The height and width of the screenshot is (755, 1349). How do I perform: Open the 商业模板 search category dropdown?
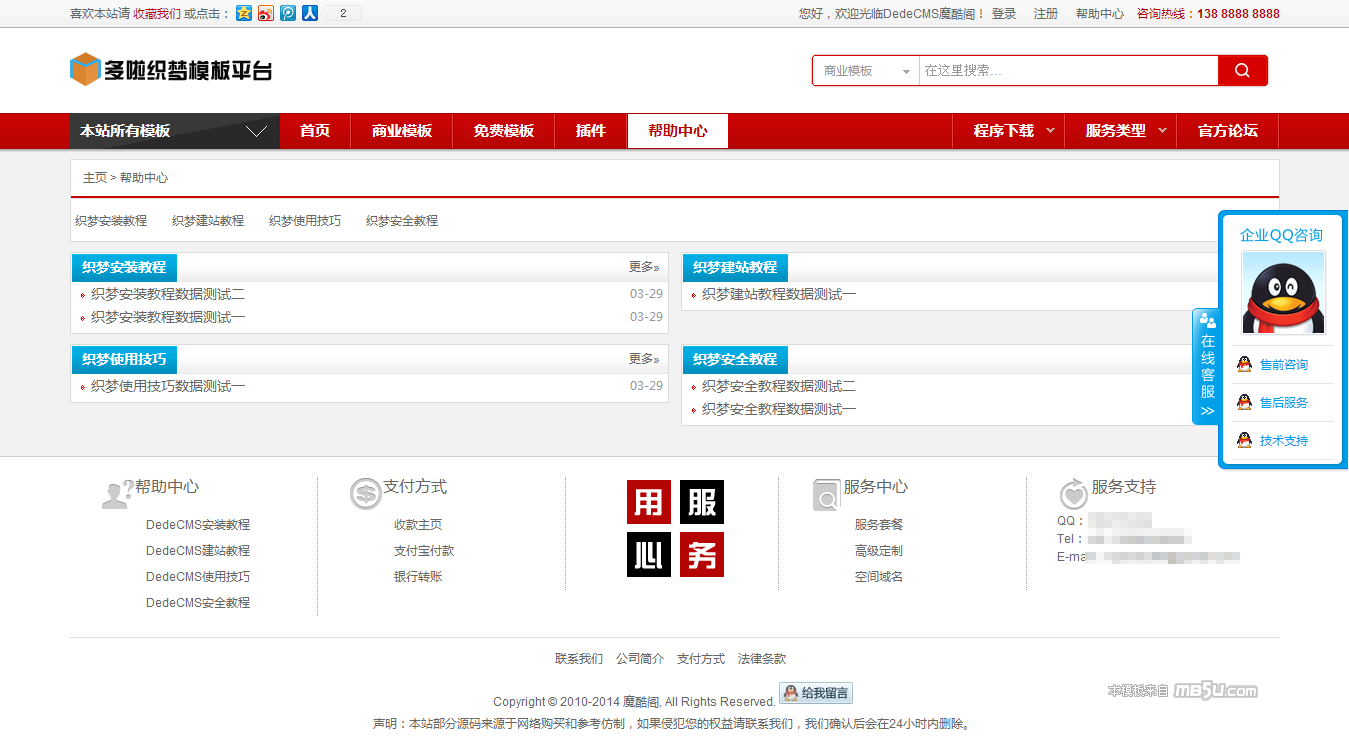pyautogui.click(x=866, y=71)
